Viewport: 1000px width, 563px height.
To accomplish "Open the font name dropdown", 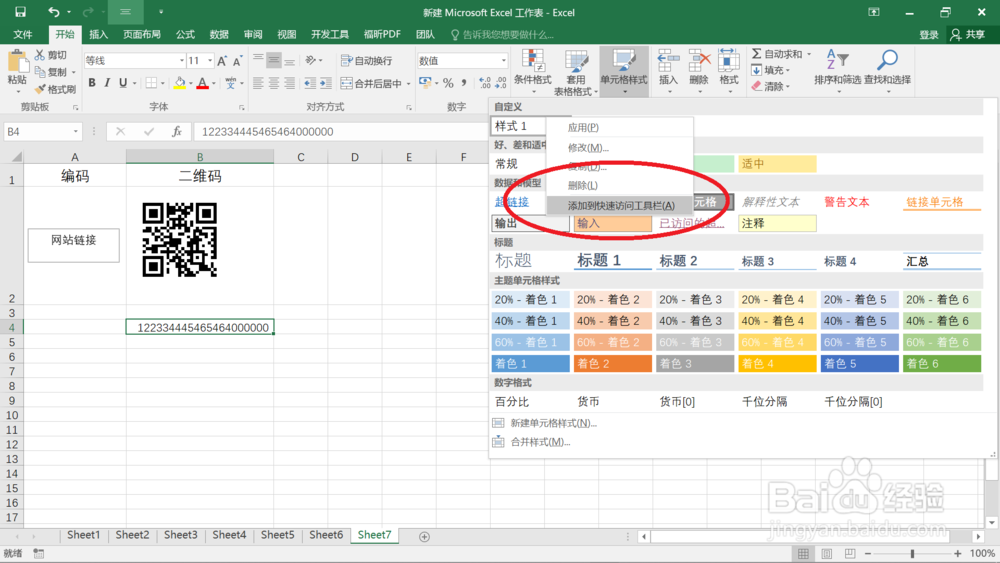I will [x=182, y=61].
